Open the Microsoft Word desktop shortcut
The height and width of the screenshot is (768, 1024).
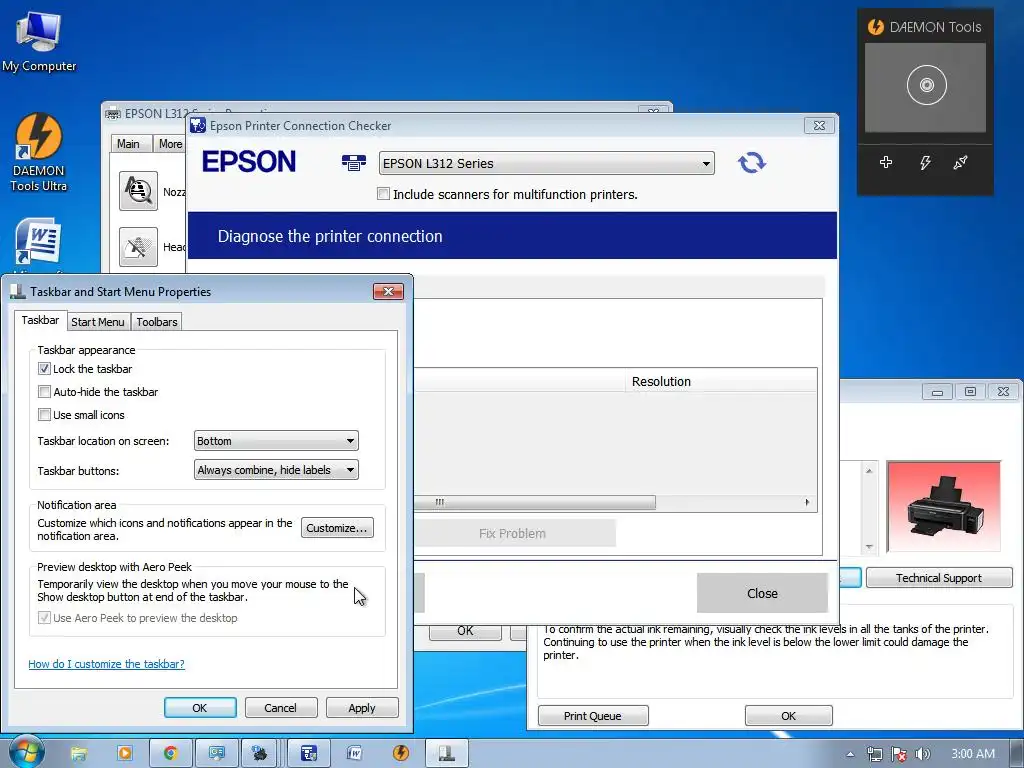39,244
